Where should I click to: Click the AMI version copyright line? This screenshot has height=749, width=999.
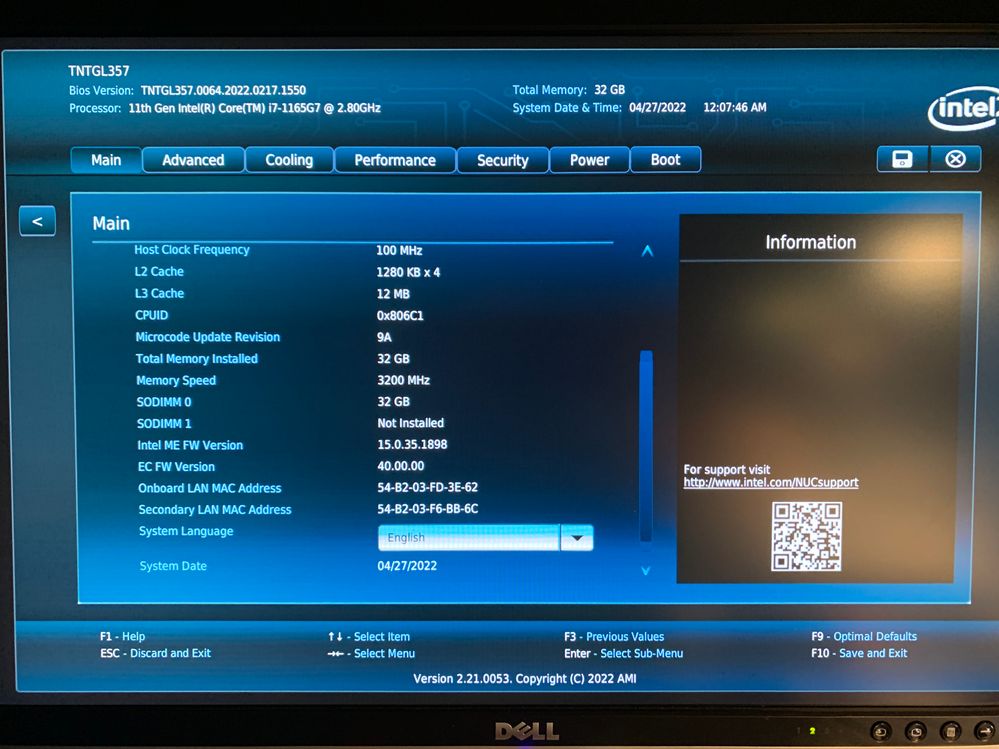tap(525, 678)
